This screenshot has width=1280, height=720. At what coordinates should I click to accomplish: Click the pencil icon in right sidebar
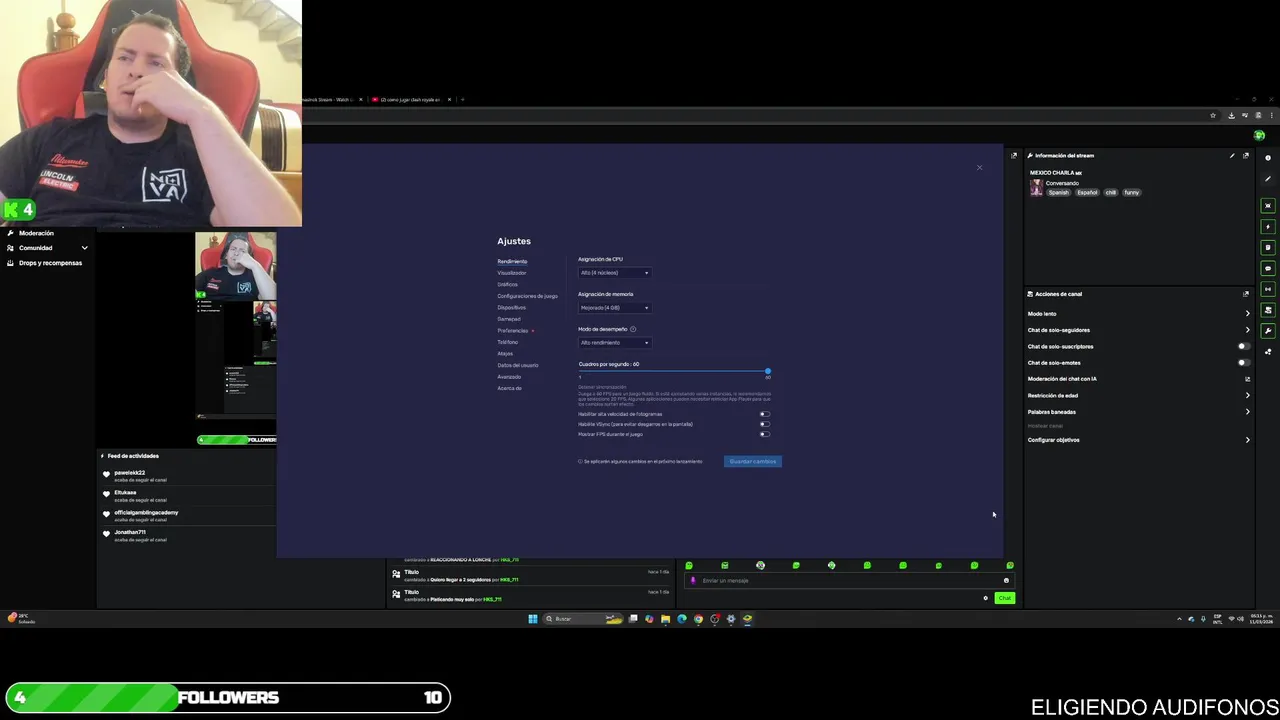[1268, 179]
